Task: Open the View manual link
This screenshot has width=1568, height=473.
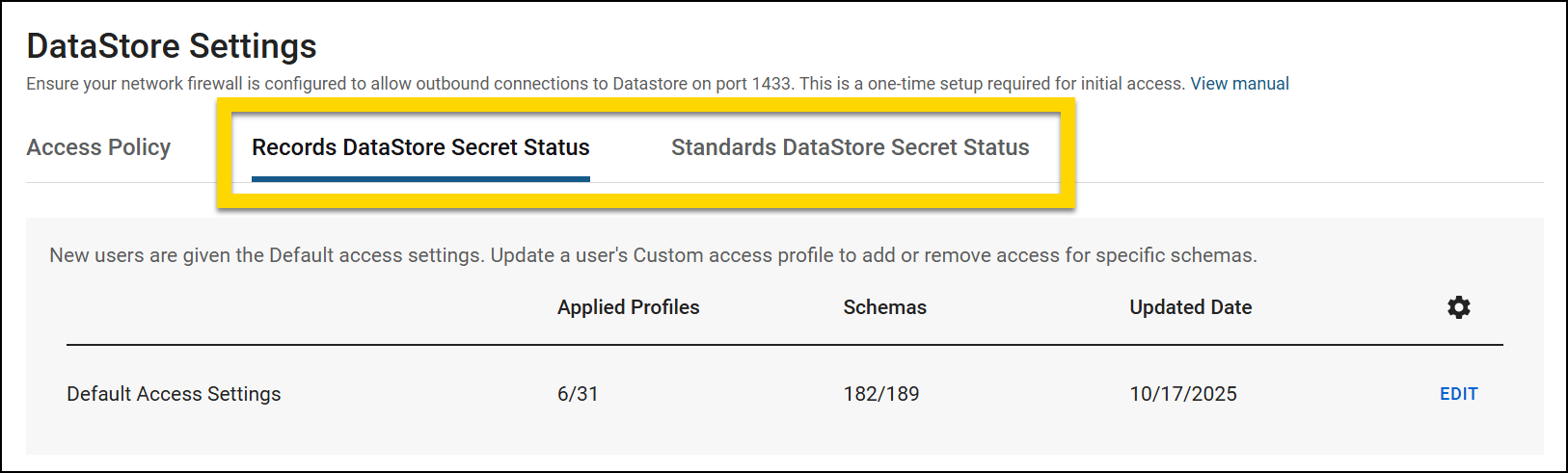Action: pos(1239,84)
